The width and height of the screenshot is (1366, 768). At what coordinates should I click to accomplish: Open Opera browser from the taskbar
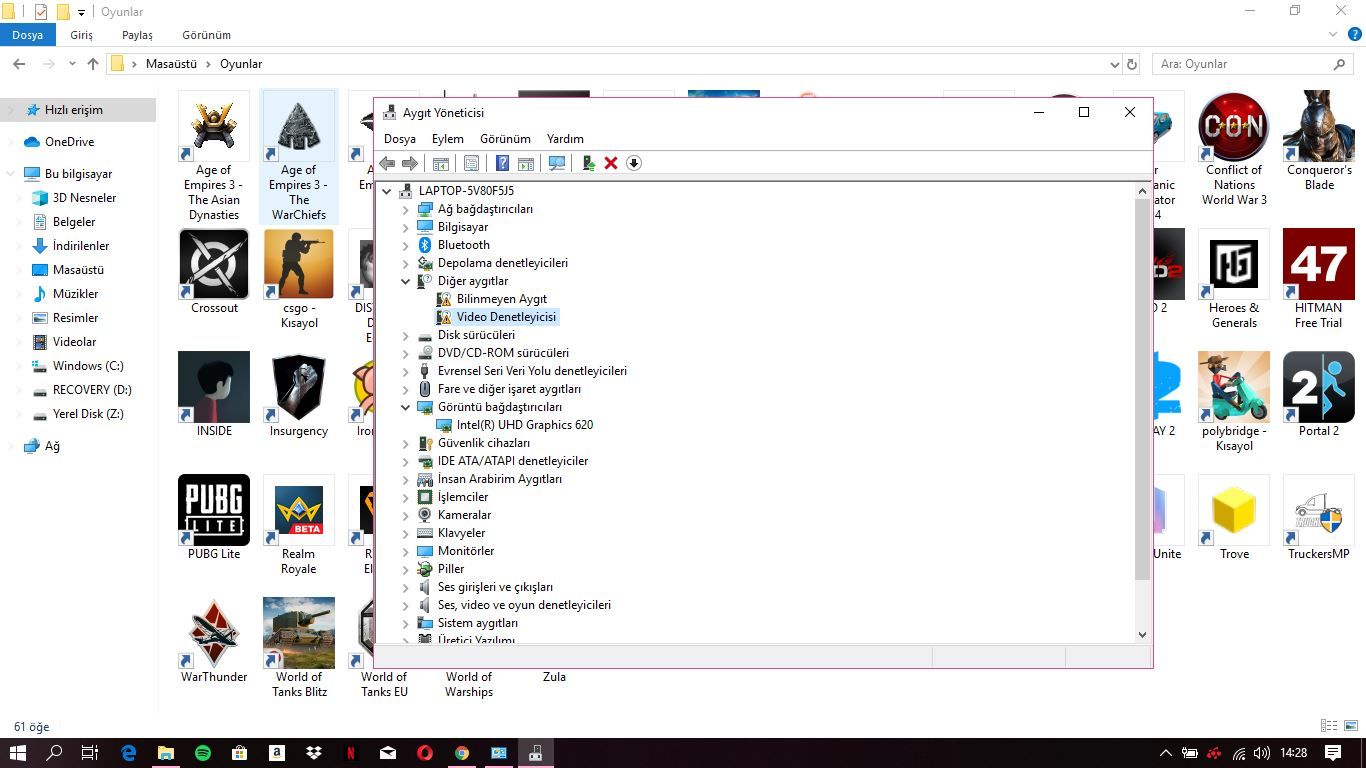click(x=425, y=753)
